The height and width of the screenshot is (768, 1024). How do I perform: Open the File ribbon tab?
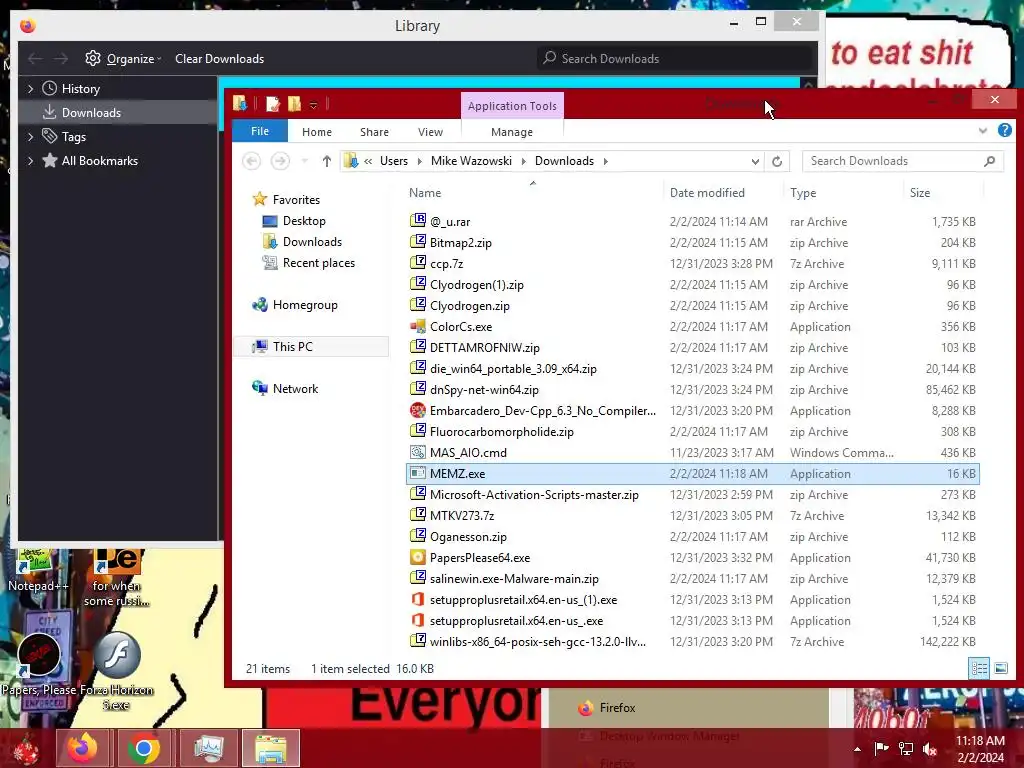pyautogui.click(x=260, y=131)
